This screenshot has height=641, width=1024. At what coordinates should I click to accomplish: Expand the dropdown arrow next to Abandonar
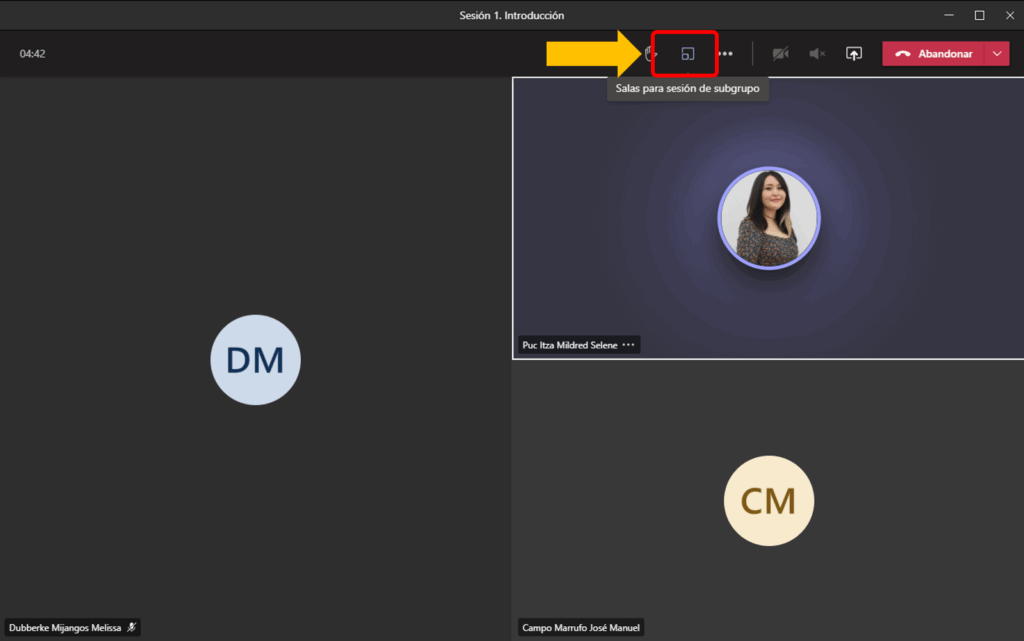997,54
